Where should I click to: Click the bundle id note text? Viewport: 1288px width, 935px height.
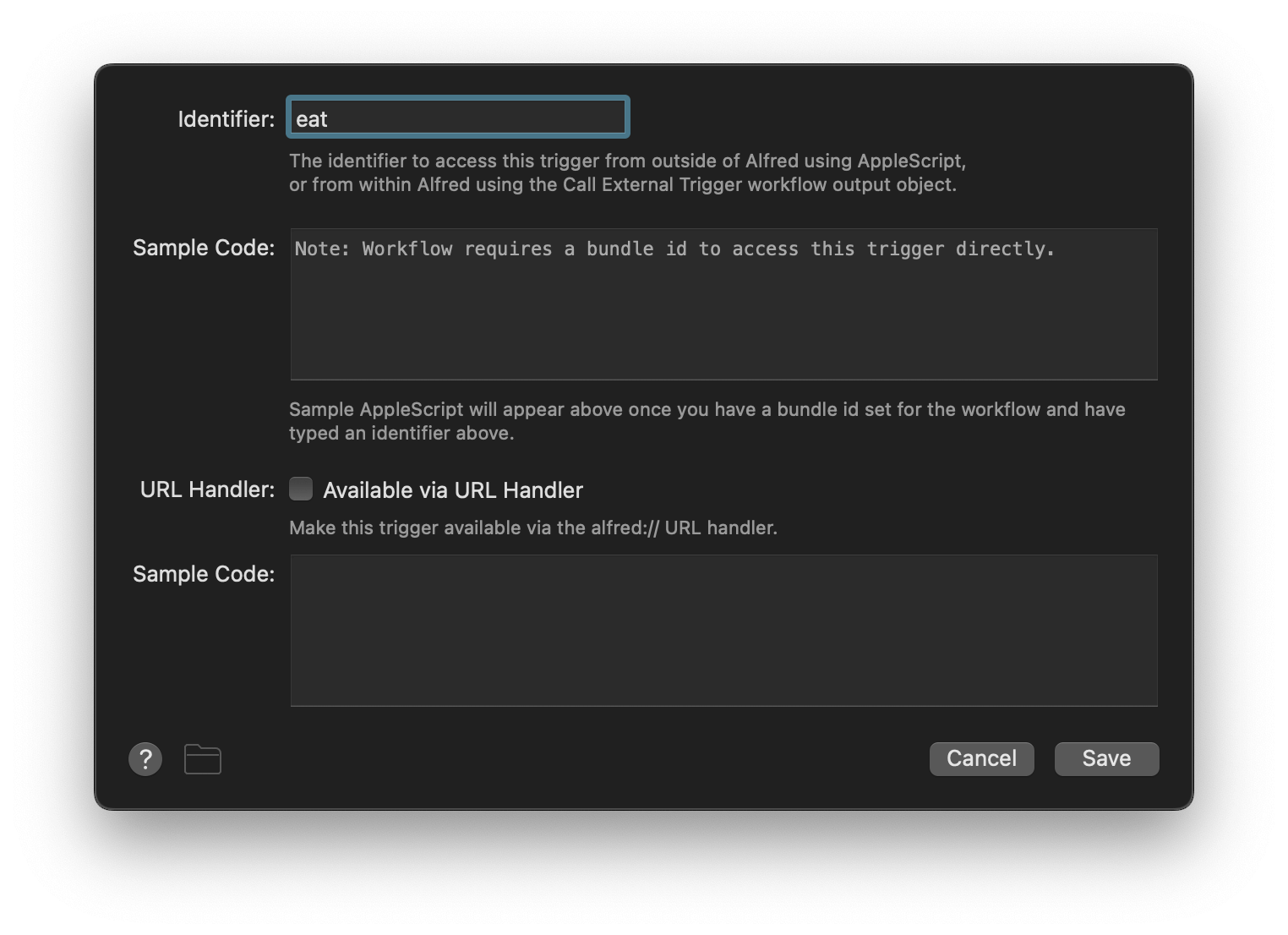coord(674,249)
